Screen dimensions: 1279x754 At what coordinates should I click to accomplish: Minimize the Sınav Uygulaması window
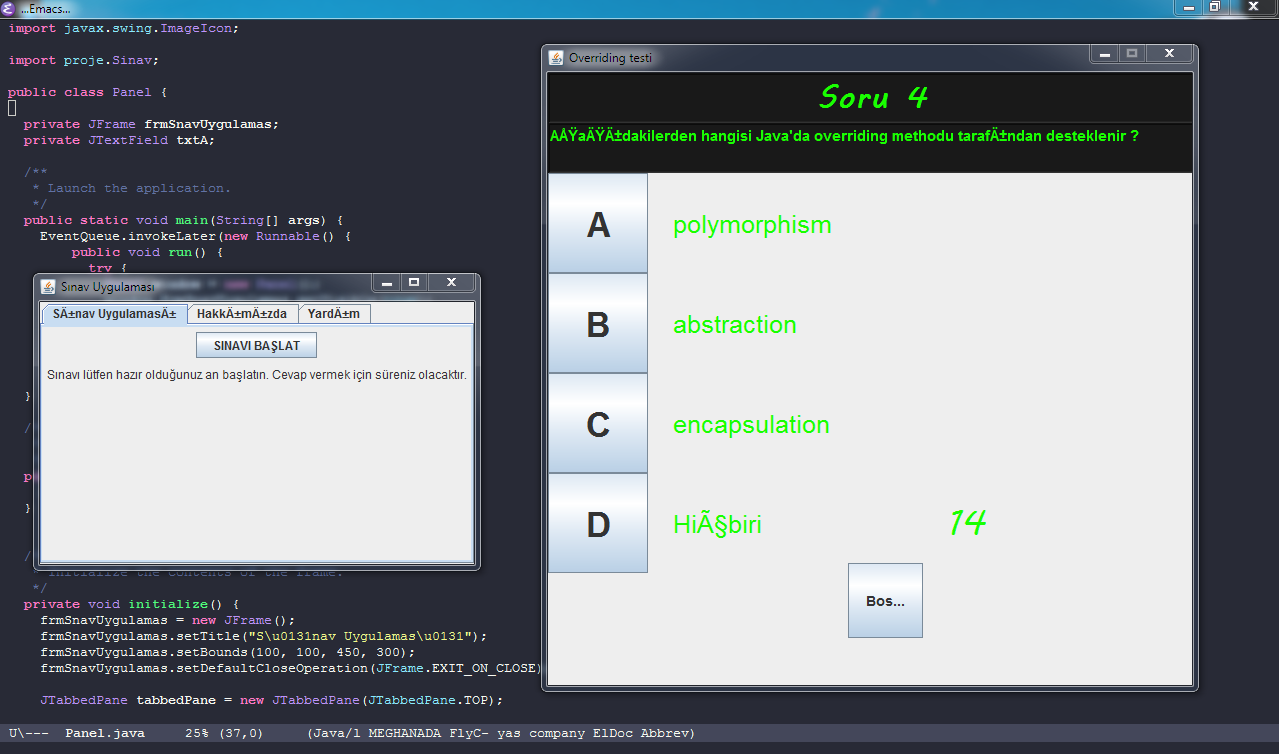click(386, 283)
